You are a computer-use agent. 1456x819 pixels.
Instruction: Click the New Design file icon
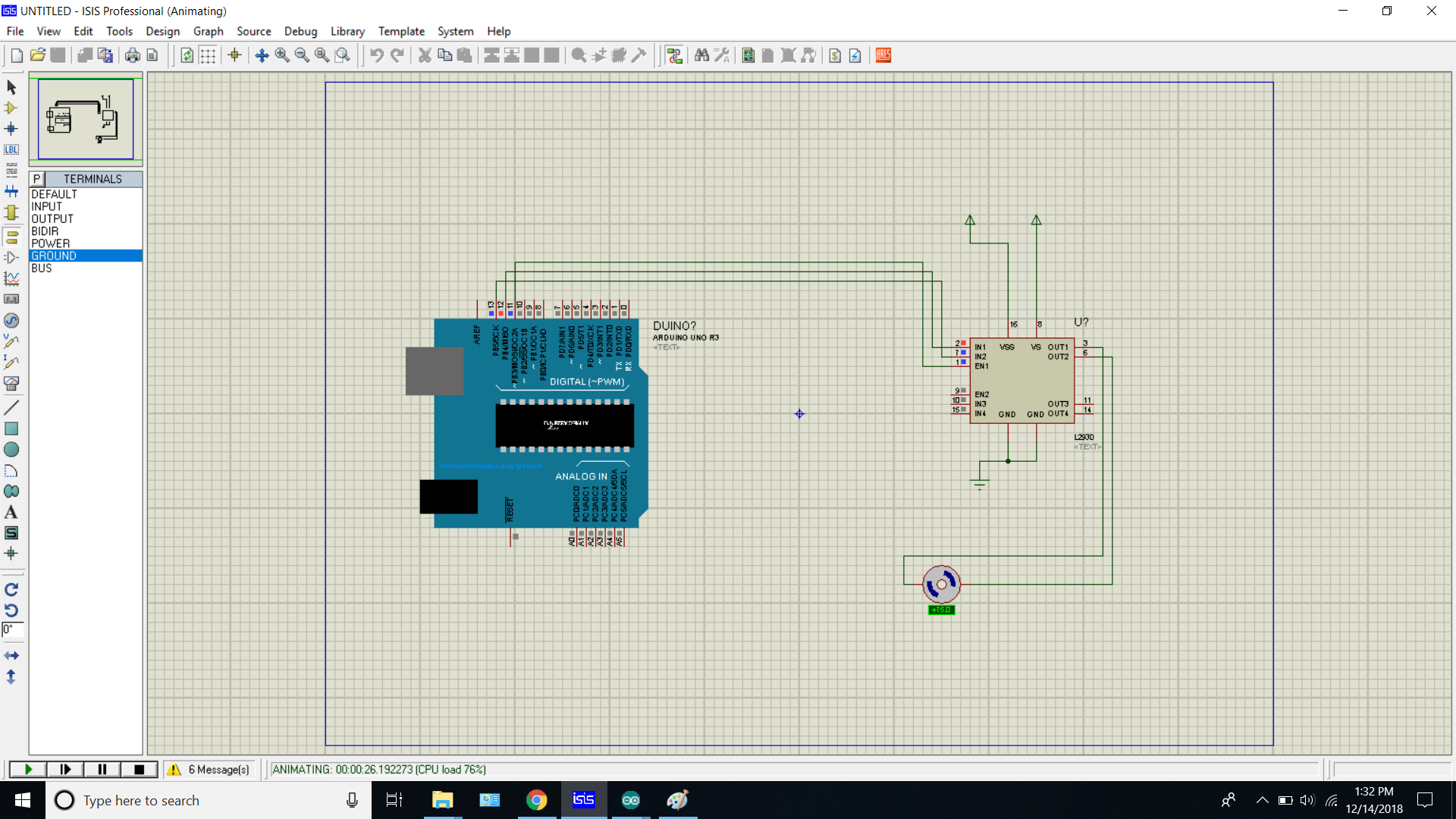pyautogui.click(x=17, y=55)
